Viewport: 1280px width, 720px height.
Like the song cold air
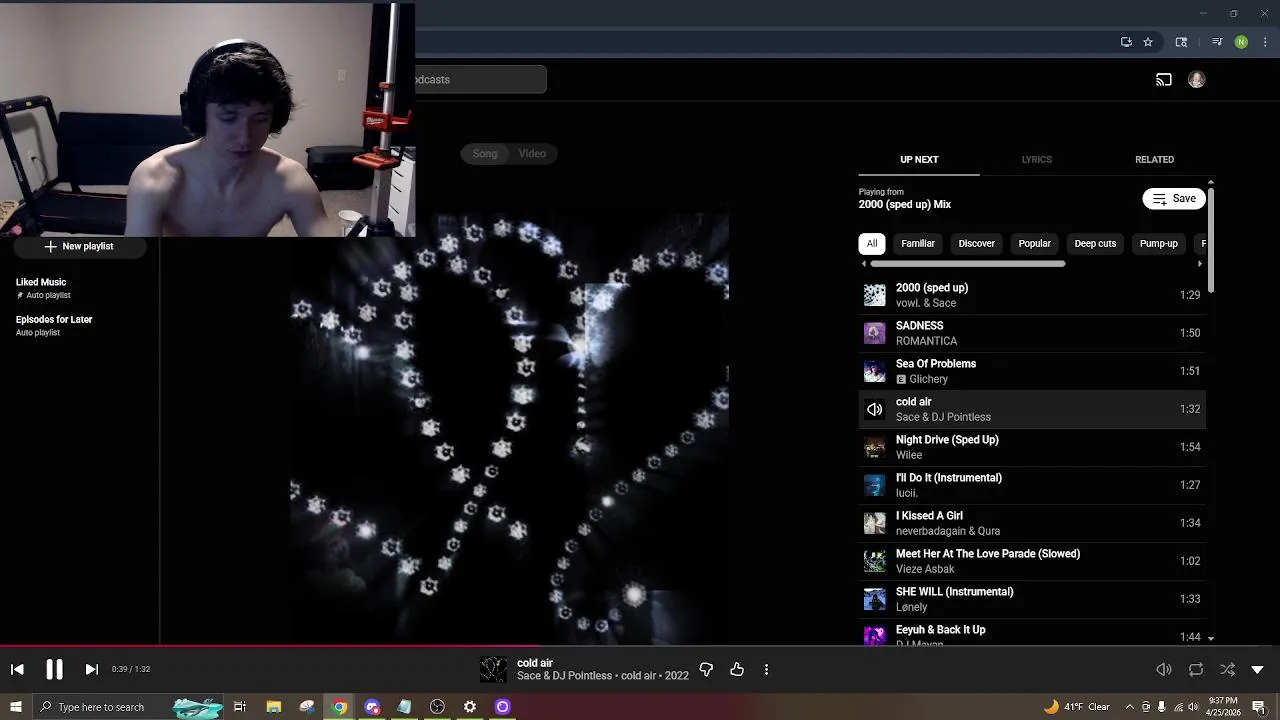coord(737,669)
